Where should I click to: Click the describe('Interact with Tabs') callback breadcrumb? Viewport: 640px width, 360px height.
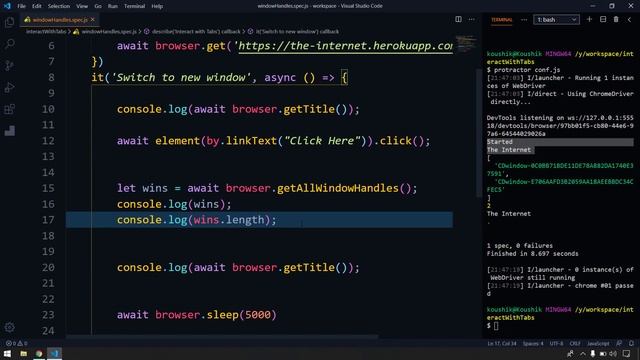click(196, 31)
